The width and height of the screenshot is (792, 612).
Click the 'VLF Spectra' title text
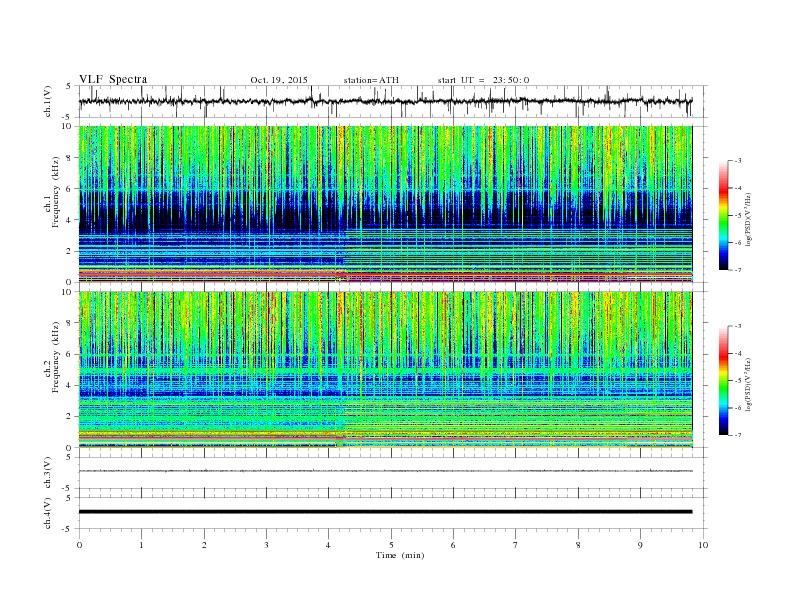[113, 79]
